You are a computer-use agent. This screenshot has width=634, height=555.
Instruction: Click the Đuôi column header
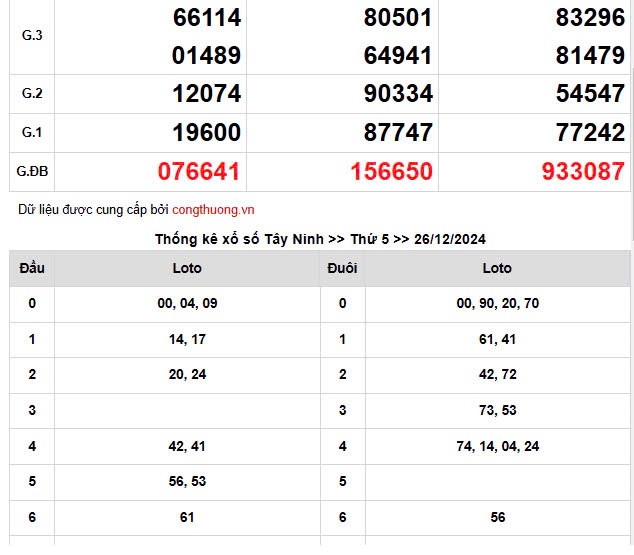(x=342, y=268)
